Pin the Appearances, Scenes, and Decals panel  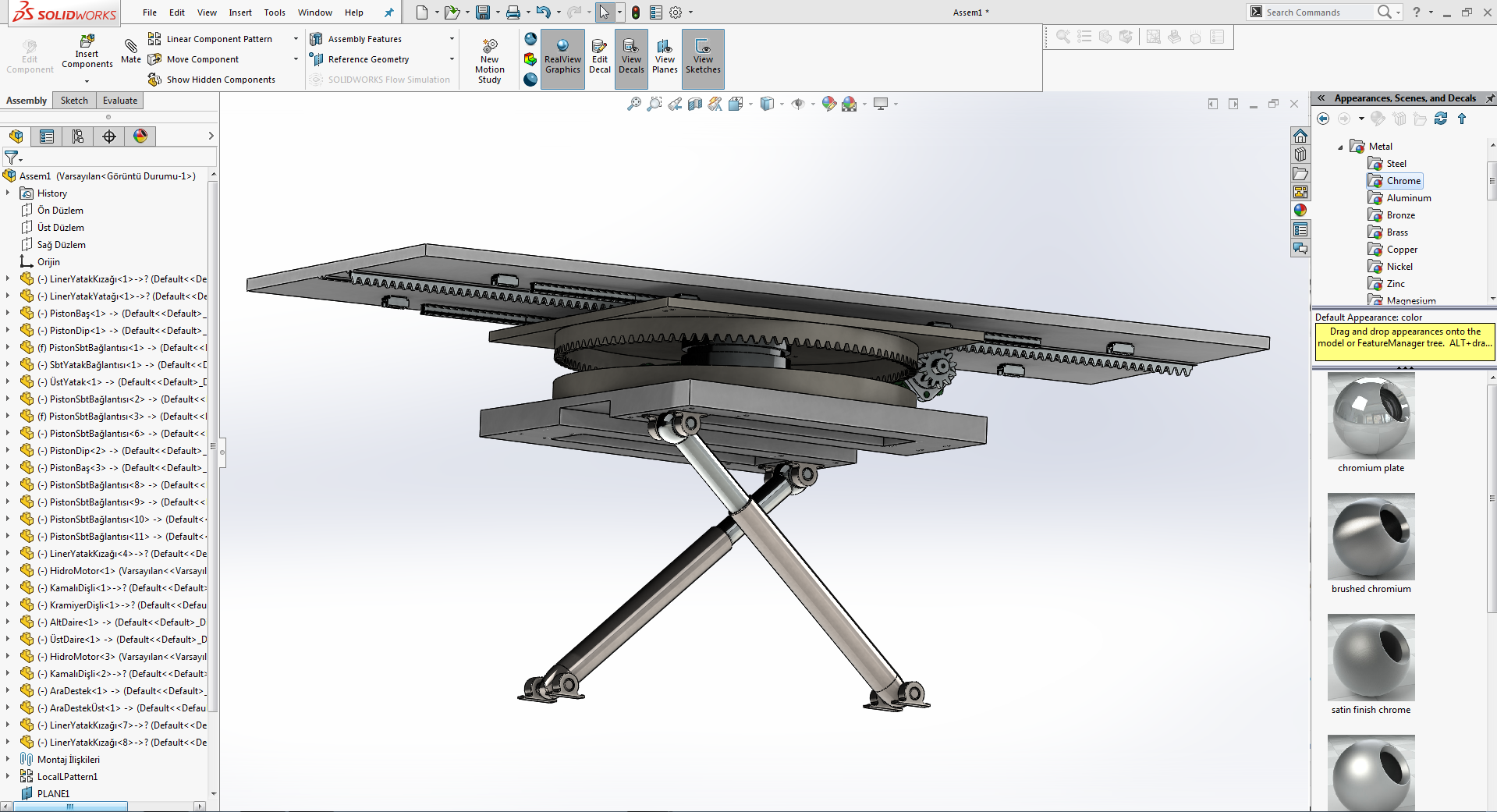pos(1490,98)
